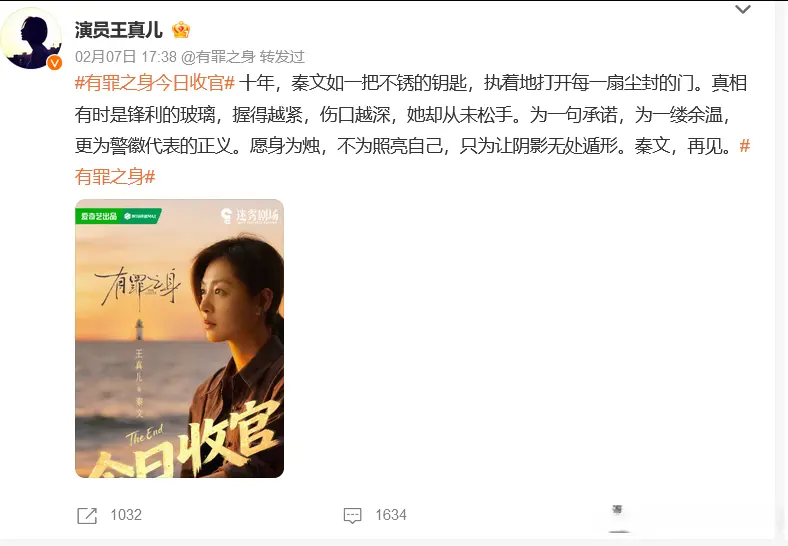Expand the post options chevron menu
Viewport: 788px width, 546px height.
pyautogui.click(x=743, y=9)
